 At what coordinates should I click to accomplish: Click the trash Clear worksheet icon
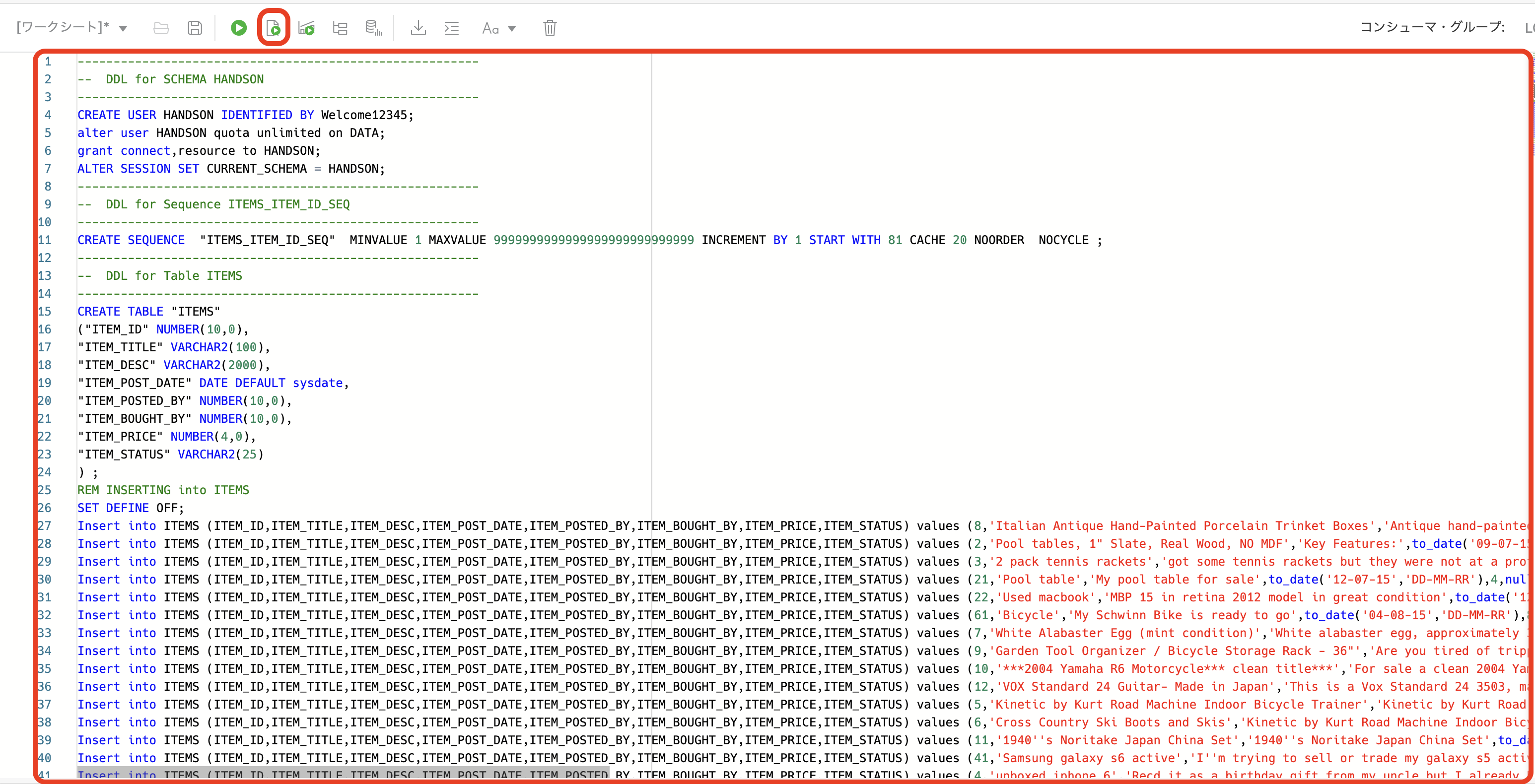coord(550,27)
